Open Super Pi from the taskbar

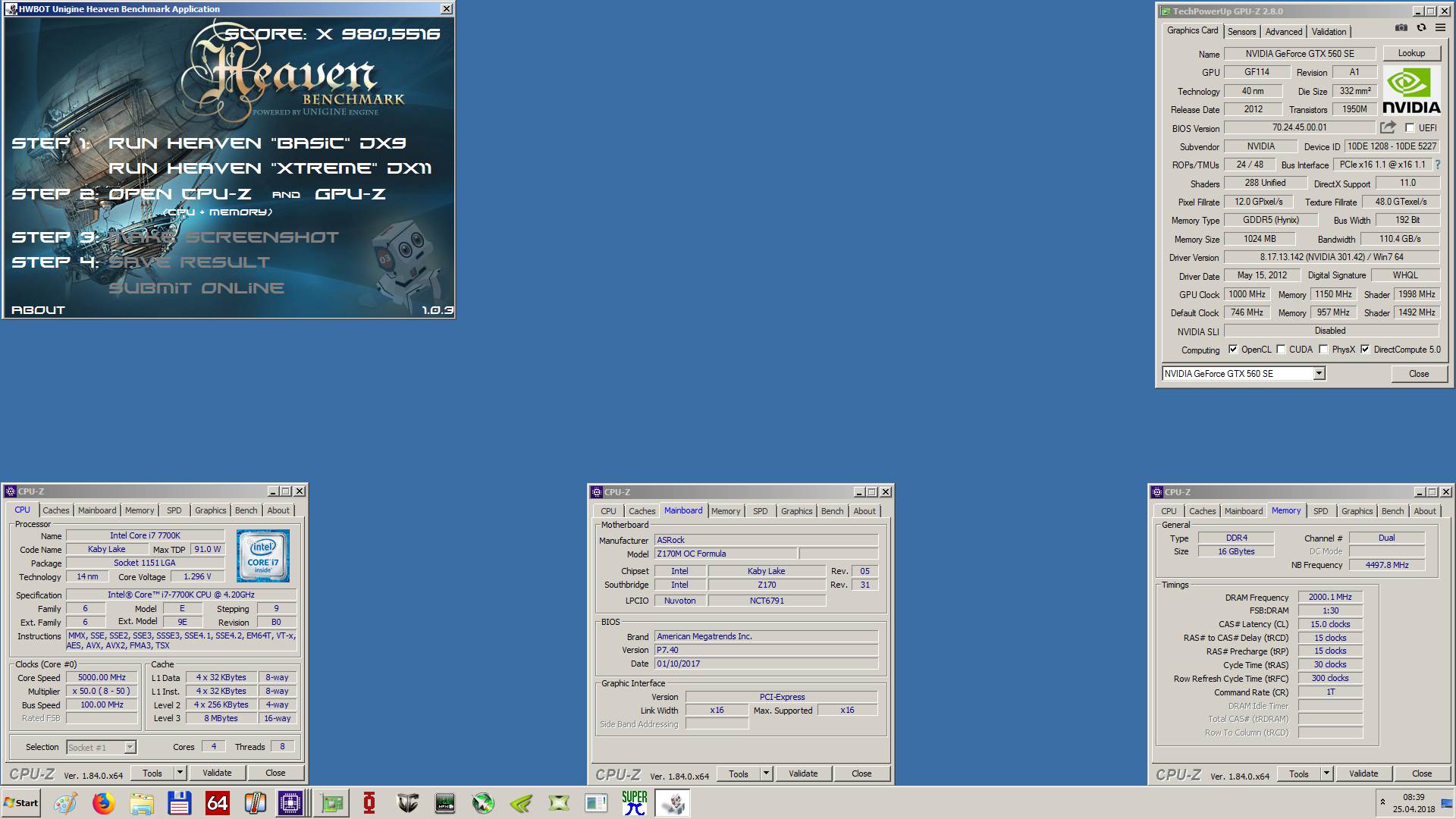point(634,803)
